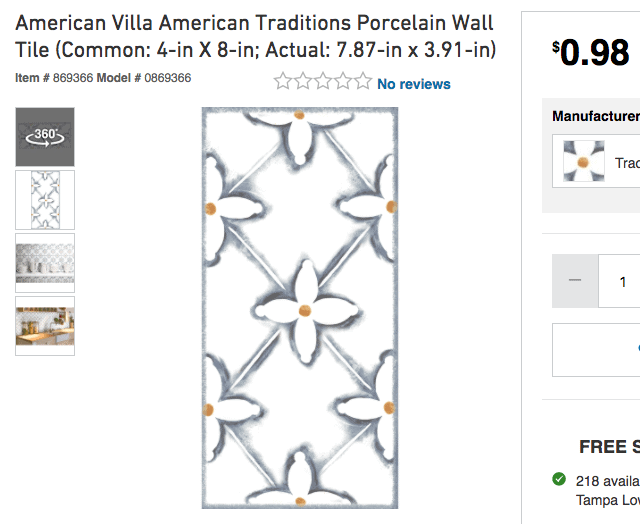This screenshot has width=640, height=524.
Task: Open the 360 degree view thumbnail
Action: pos(45,137)
